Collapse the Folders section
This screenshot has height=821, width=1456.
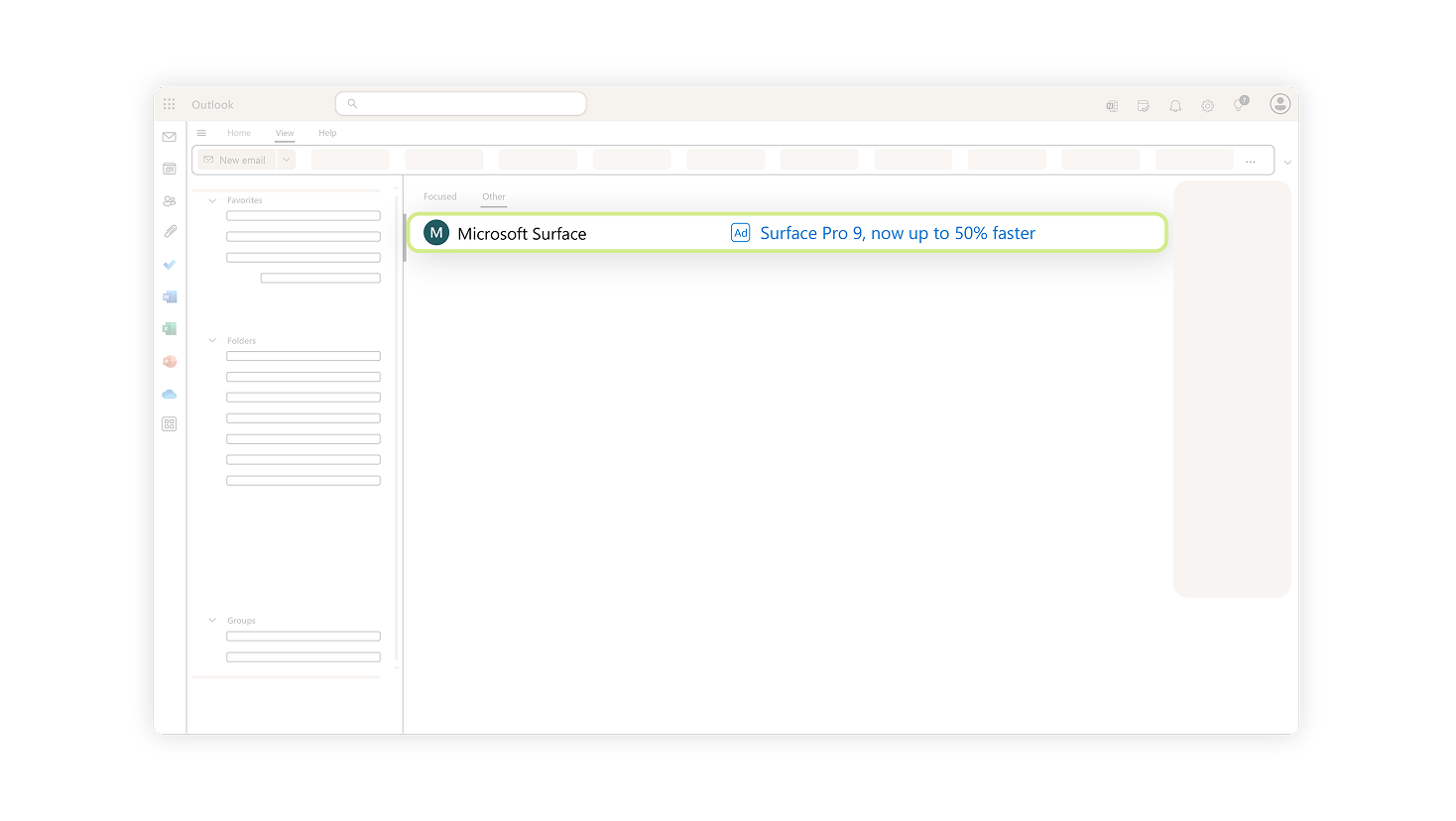pos(212,341)
